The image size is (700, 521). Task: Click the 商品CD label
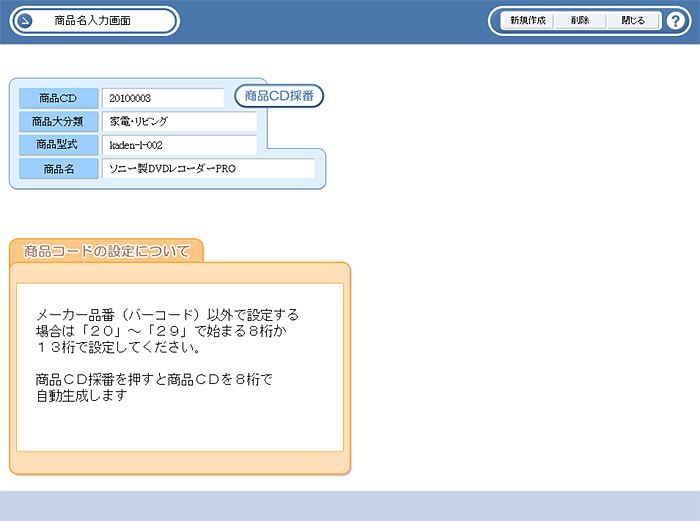[x=58, y=98]
